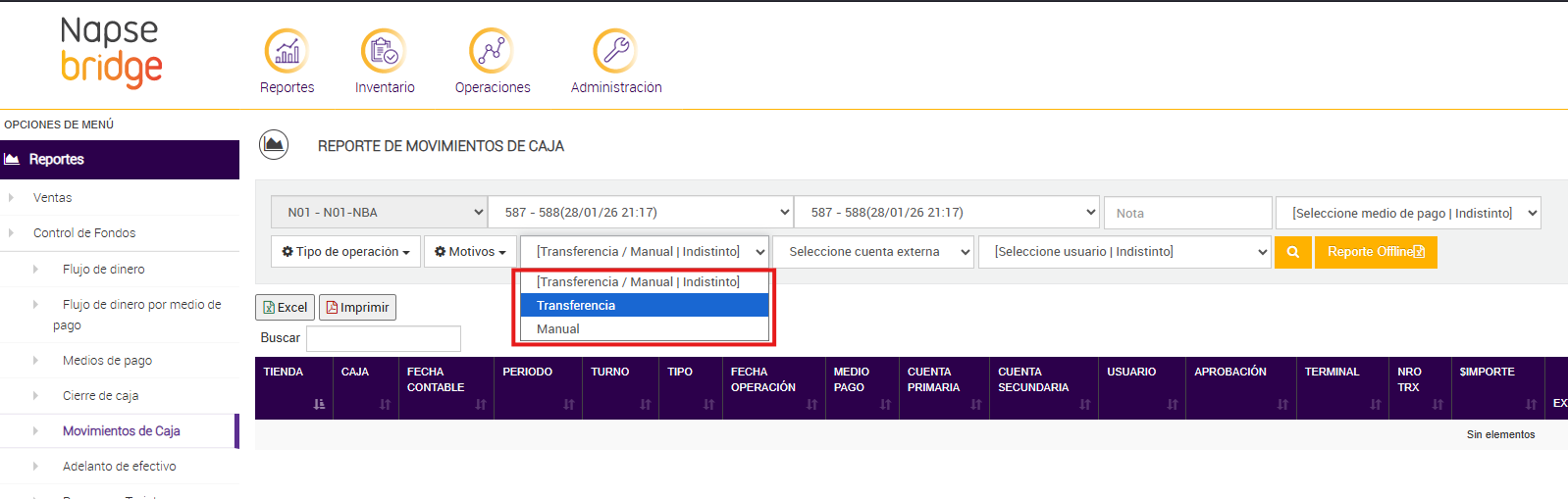
Task: Select Transferencia option in dropdown list
Action: click(645, 306)
